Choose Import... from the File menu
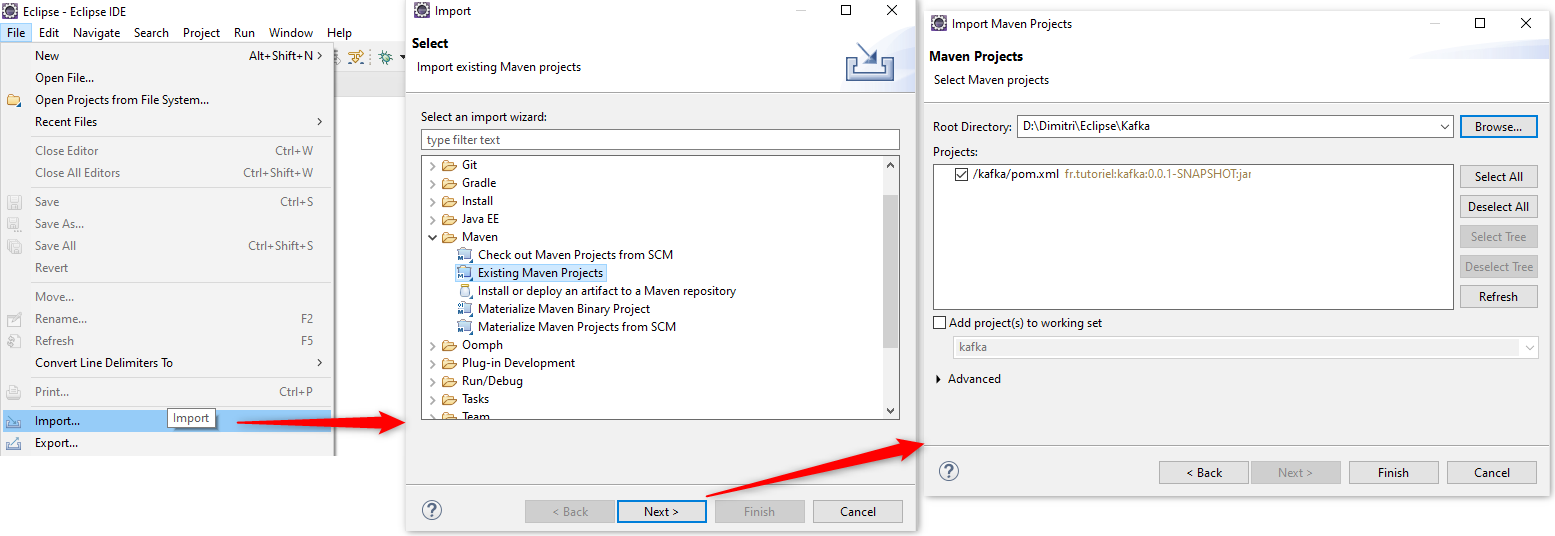 [57, 421]
